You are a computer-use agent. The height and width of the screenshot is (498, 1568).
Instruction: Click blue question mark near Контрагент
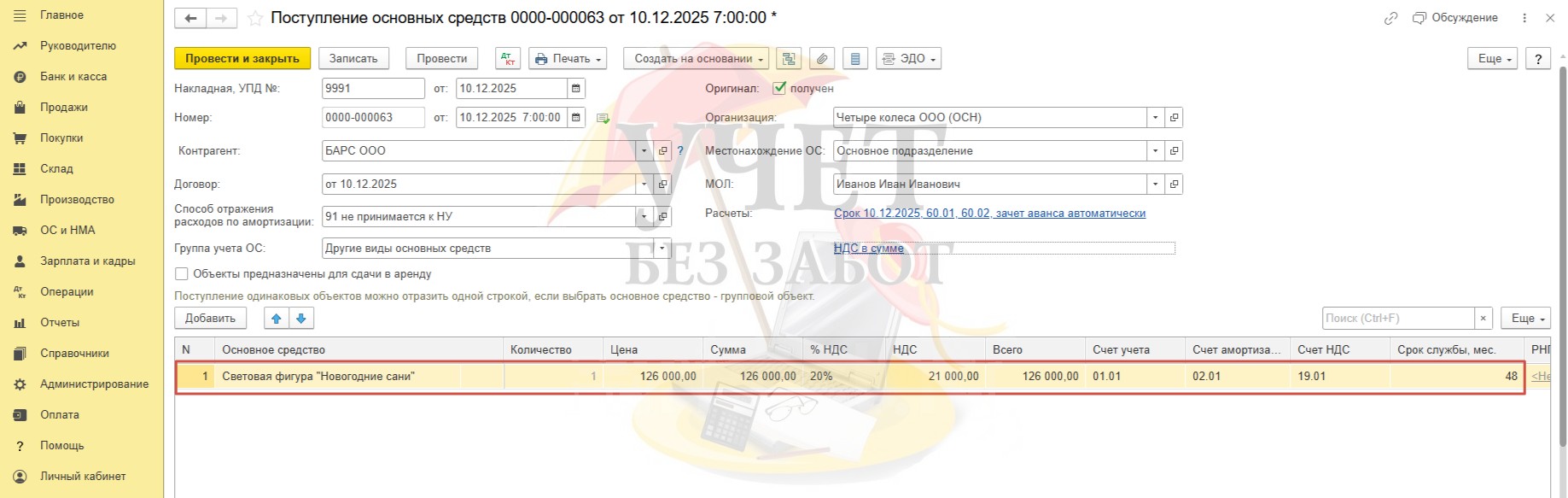click(x=680, y=150)
